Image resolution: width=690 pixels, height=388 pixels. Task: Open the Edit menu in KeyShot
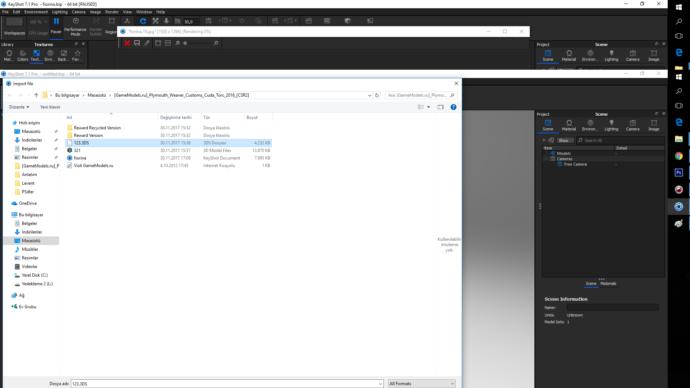click(x=16, y=12)
